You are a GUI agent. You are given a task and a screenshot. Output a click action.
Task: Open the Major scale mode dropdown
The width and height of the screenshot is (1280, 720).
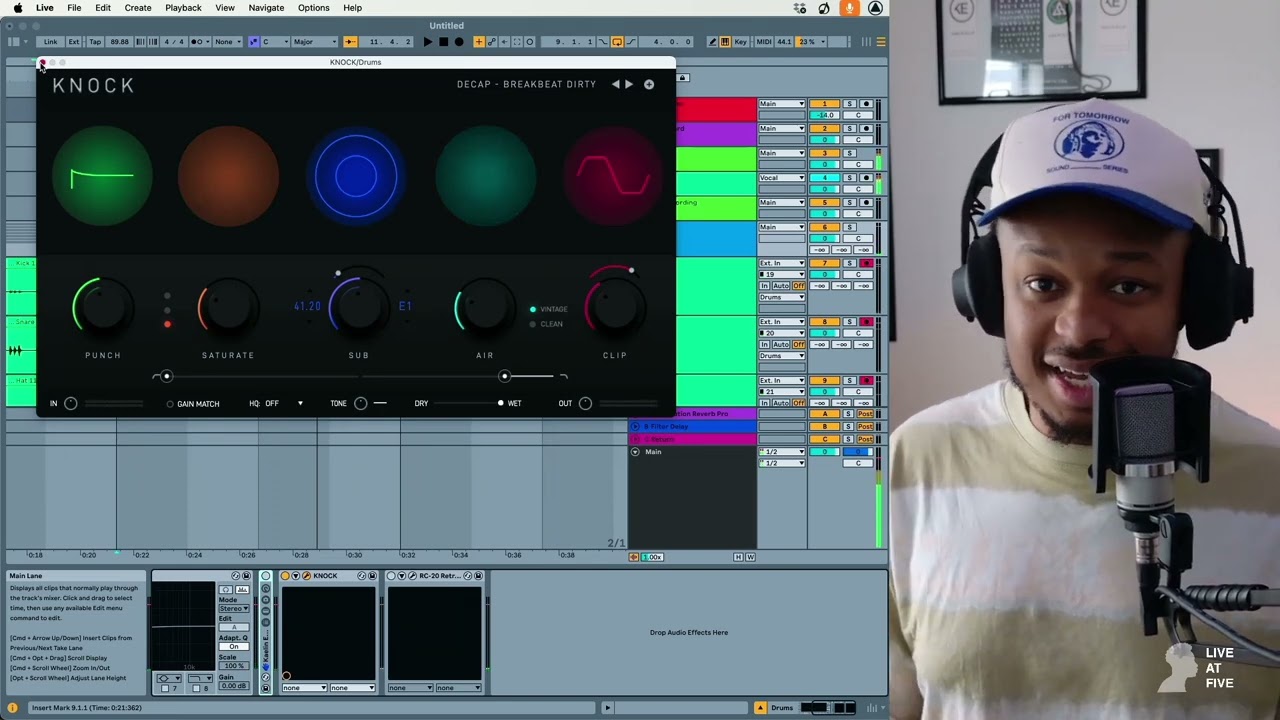coord(315,42)
